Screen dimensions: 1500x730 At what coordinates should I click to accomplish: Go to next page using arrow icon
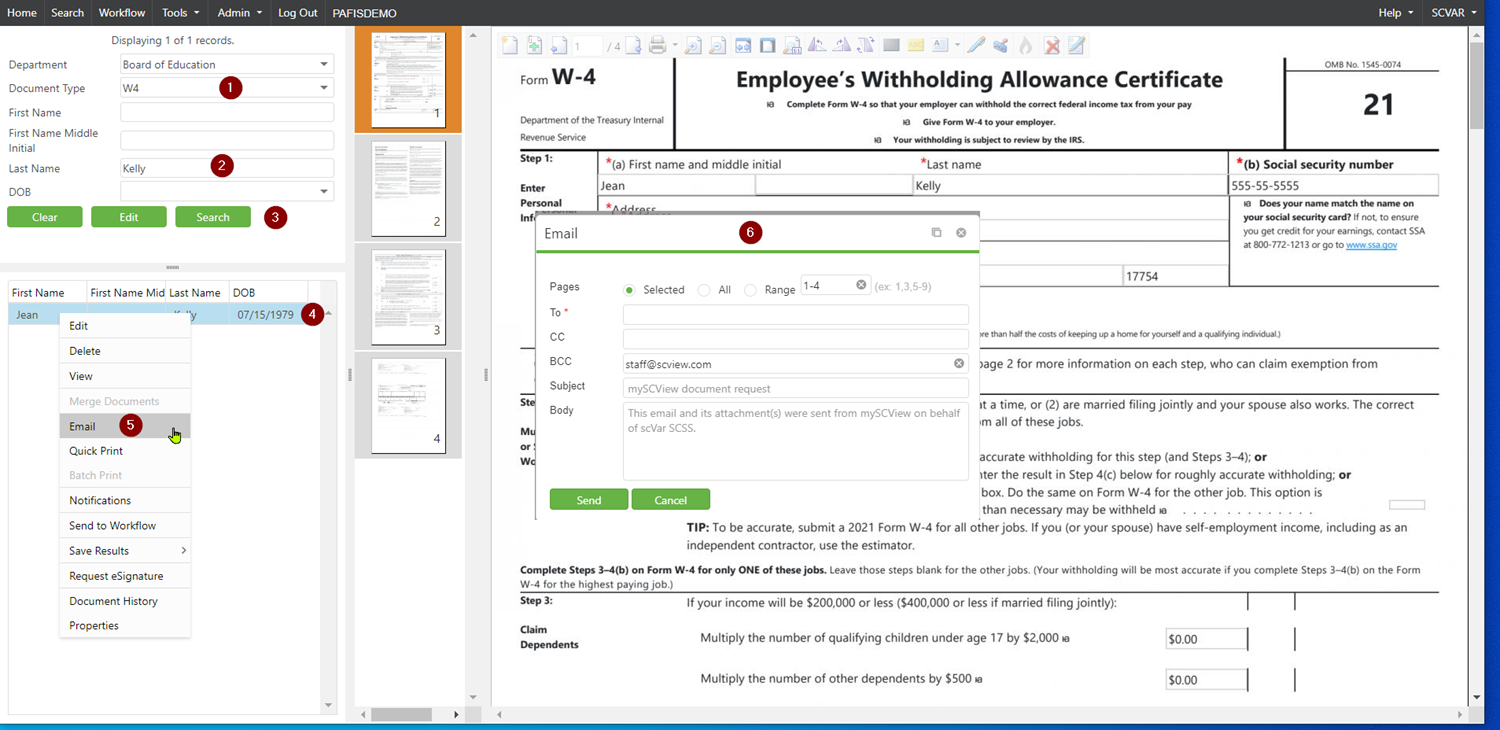click(x=633, y=46)
